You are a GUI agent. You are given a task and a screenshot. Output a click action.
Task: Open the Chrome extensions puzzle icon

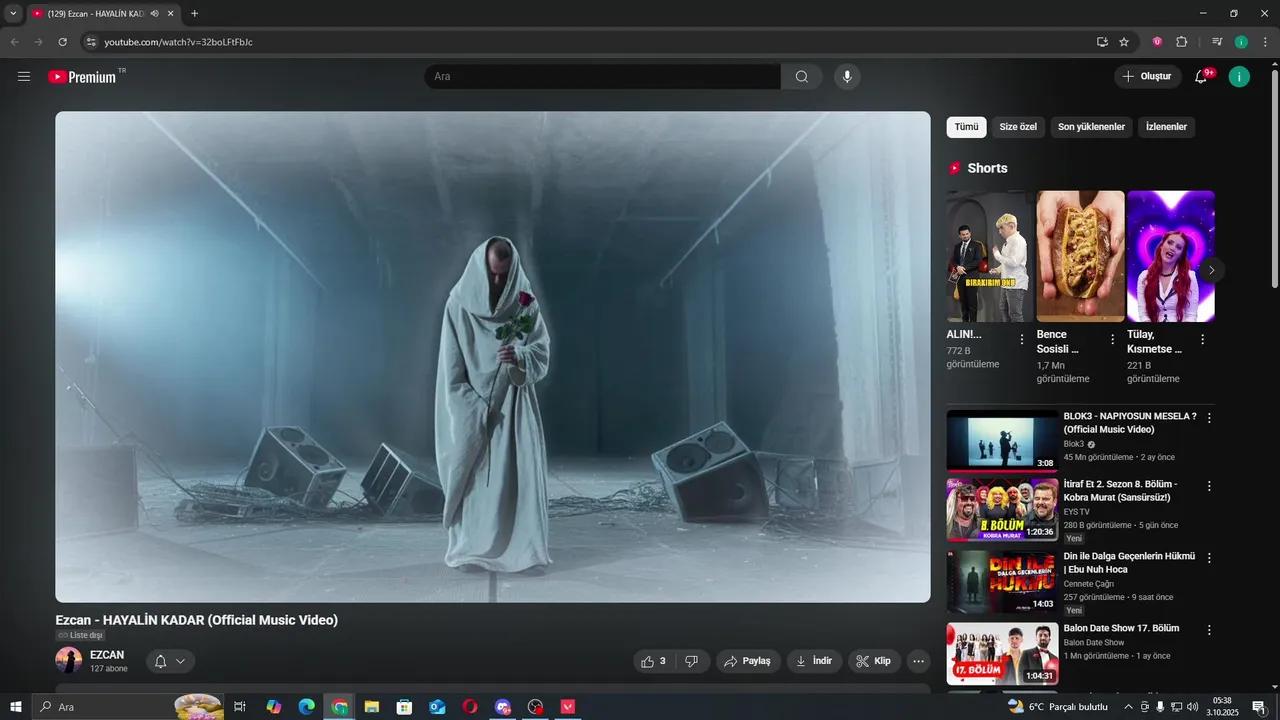pyautogui.click(x=1181, y=42)
